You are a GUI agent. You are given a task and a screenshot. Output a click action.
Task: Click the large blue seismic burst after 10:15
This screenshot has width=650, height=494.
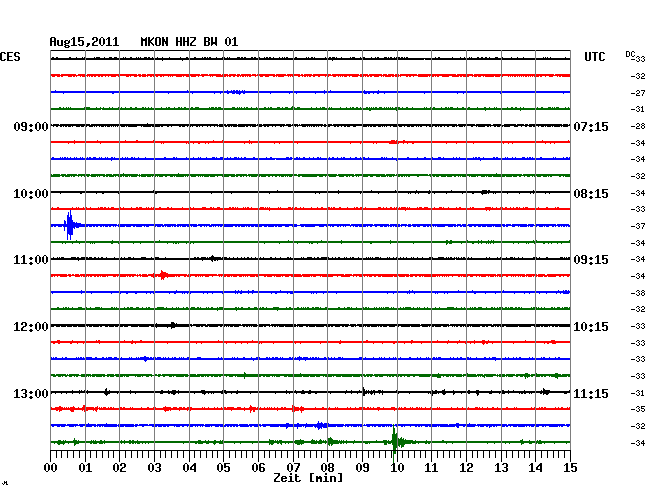click(x=70, y=225)
